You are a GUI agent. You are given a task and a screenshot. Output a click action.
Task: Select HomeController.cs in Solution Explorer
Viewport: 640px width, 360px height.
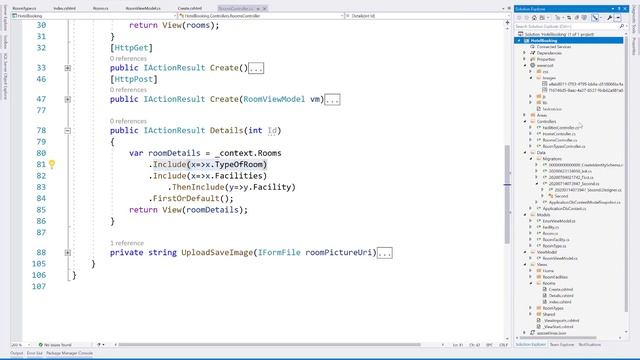559,133
